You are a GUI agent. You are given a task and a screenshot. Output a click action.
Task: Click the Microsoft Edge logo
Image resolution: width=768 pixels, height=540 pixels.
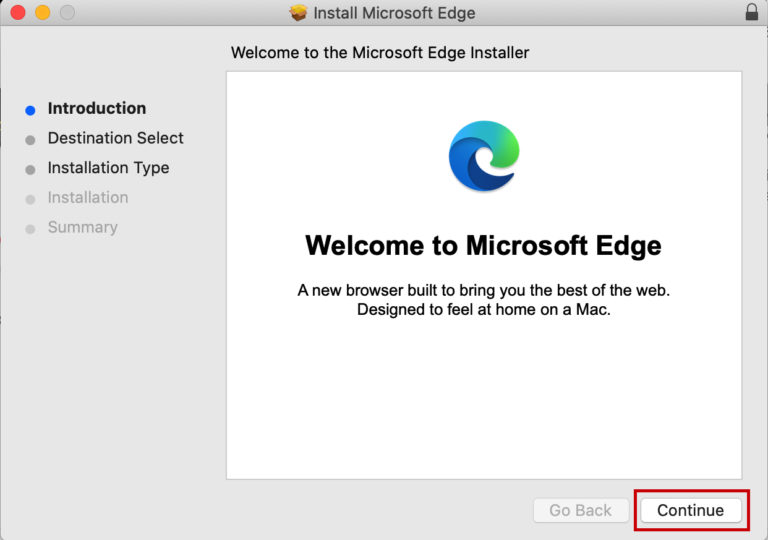pos(484,156)
